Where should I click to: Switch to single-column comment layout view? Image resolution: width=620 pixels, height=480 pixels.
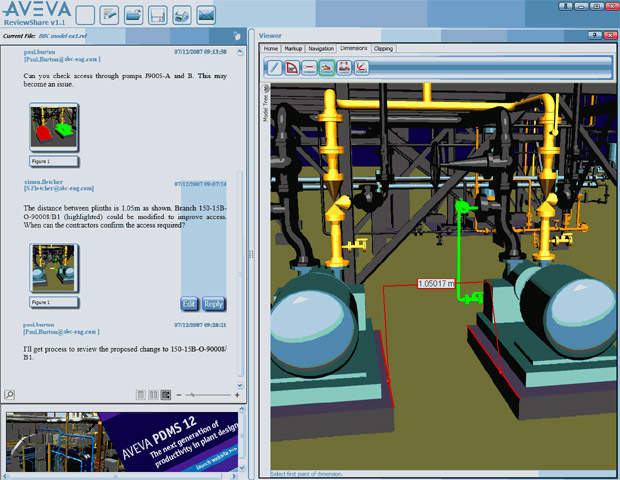tap(141, 394)
